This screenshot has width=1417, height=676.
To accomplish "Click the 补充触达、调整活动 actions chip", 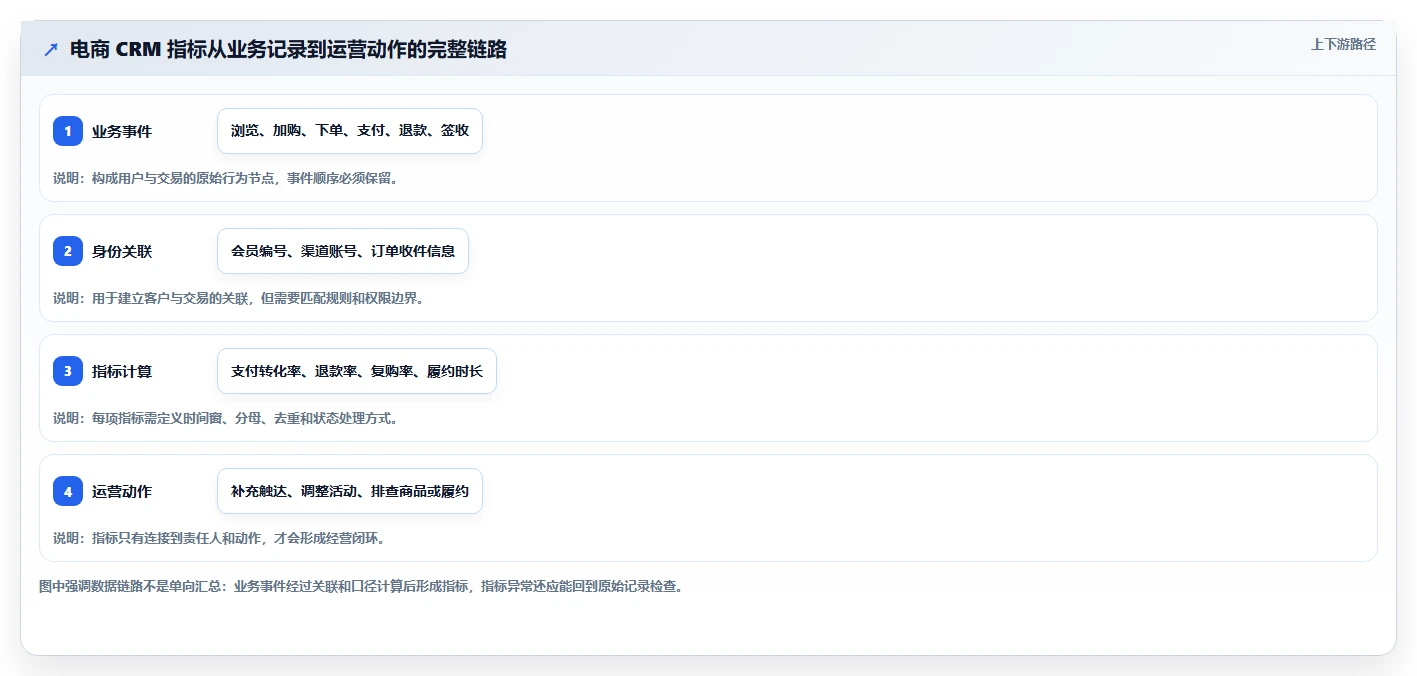I will (x=350, y=491).
